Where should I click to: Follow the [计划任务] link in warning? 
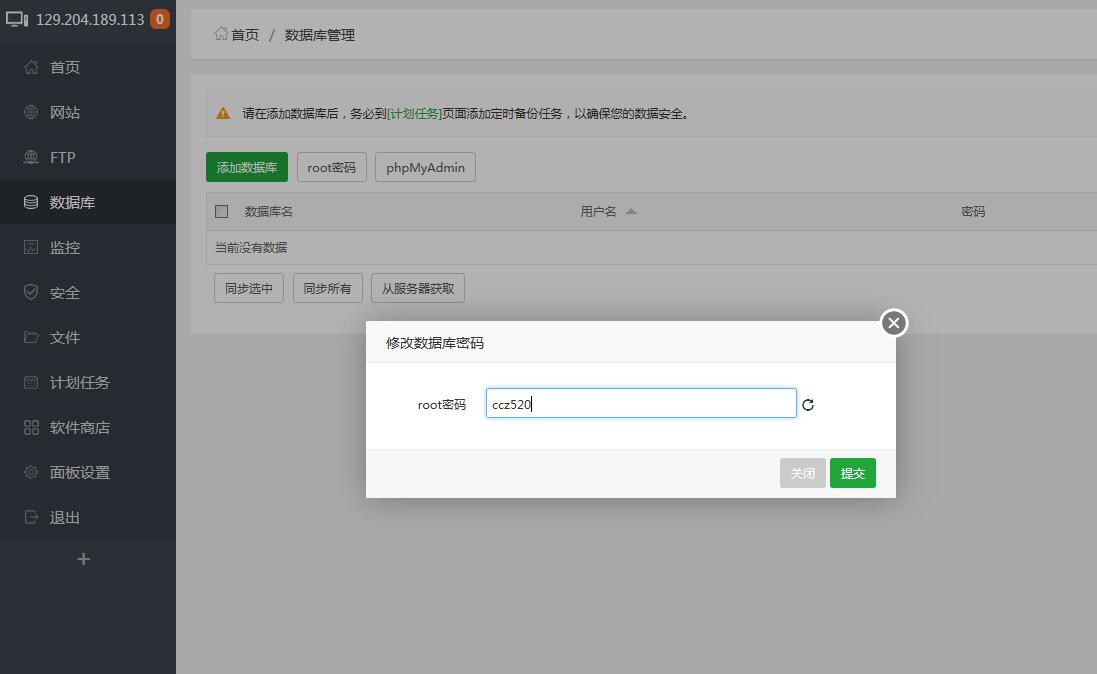pos(414,114)
